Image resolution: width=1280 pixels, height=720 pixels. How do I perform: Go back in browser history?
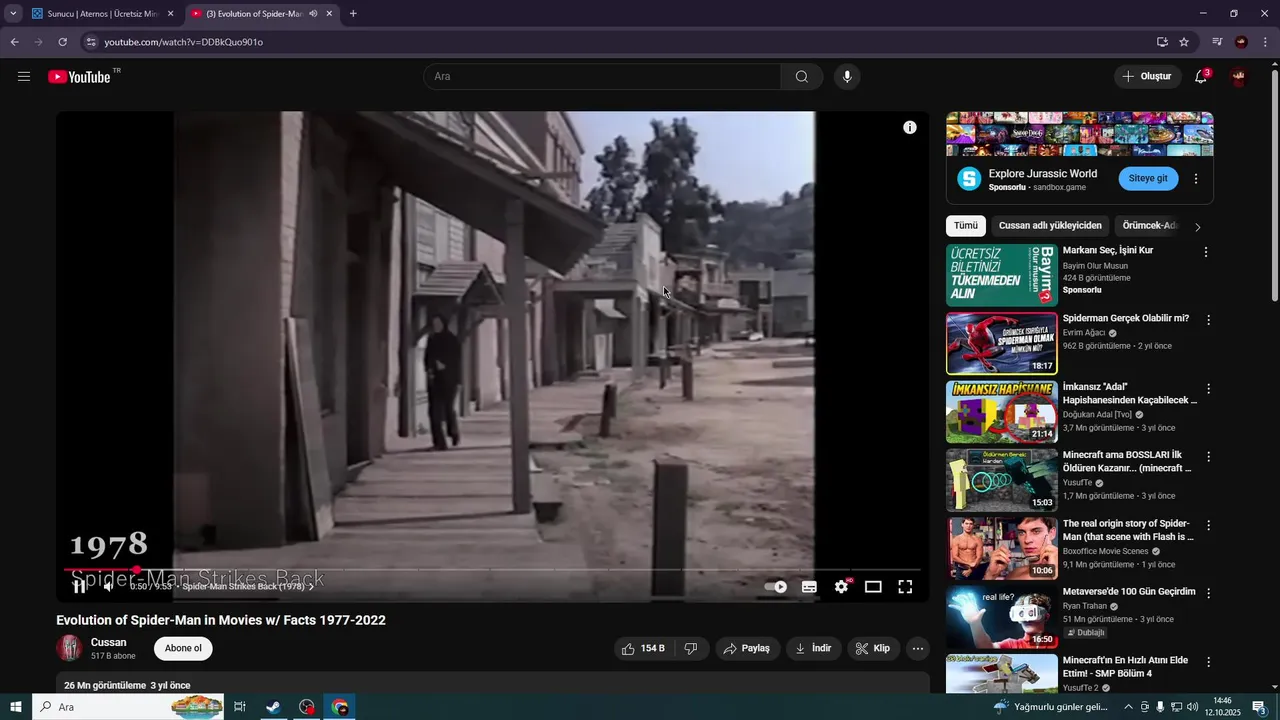(14, 42)
